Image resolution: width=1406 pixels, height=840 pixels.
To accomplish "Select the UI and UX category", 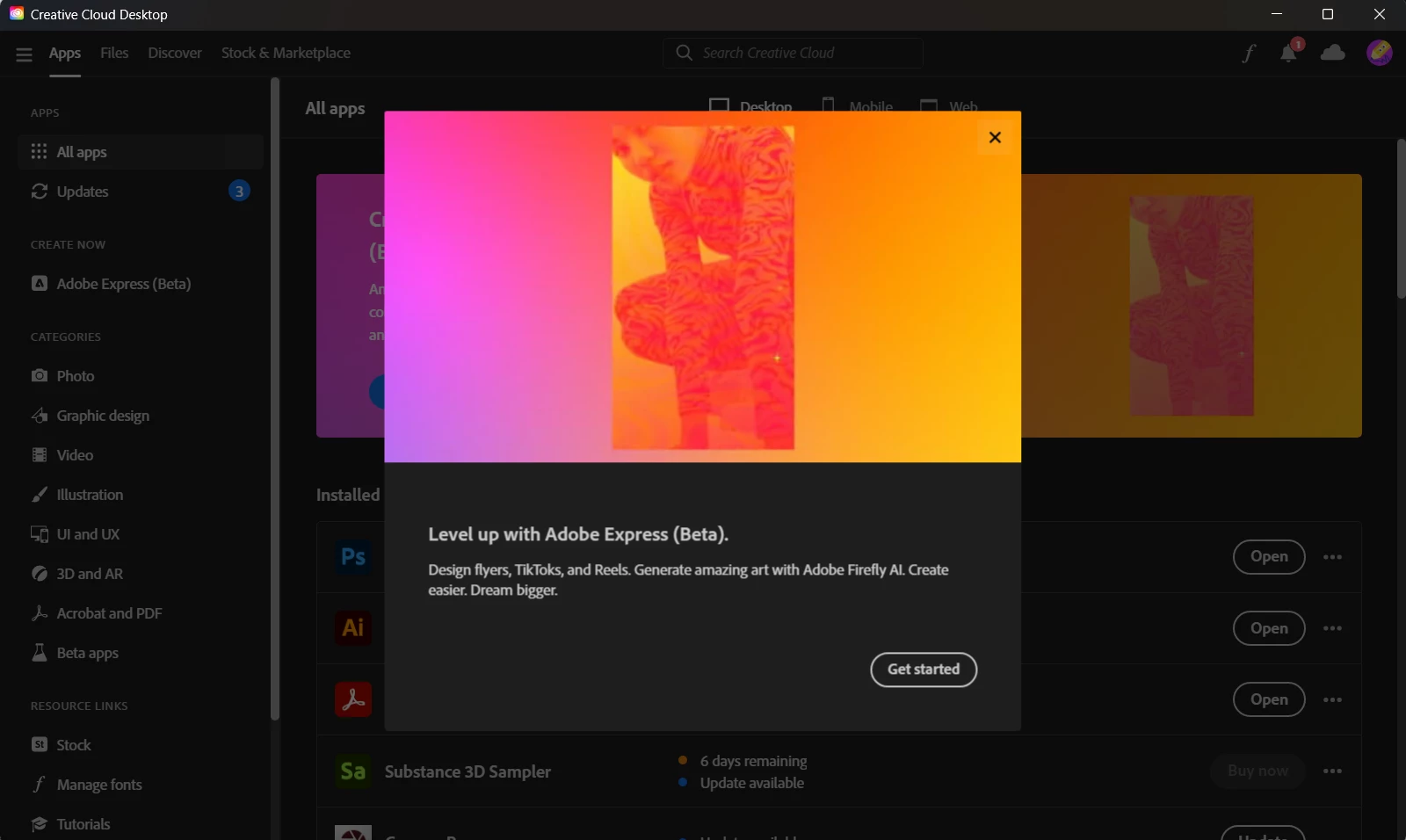I will [x=141, y=534].
